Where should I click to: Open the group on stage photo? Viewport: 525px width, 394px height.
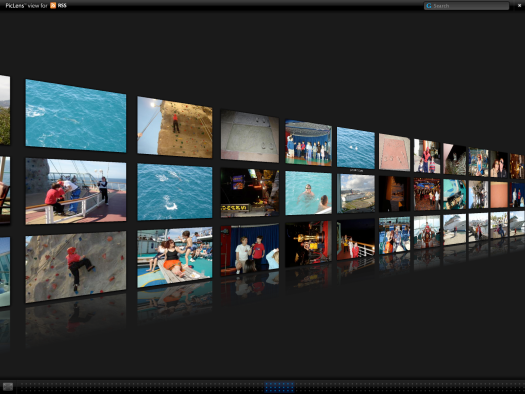click(308, 143)
